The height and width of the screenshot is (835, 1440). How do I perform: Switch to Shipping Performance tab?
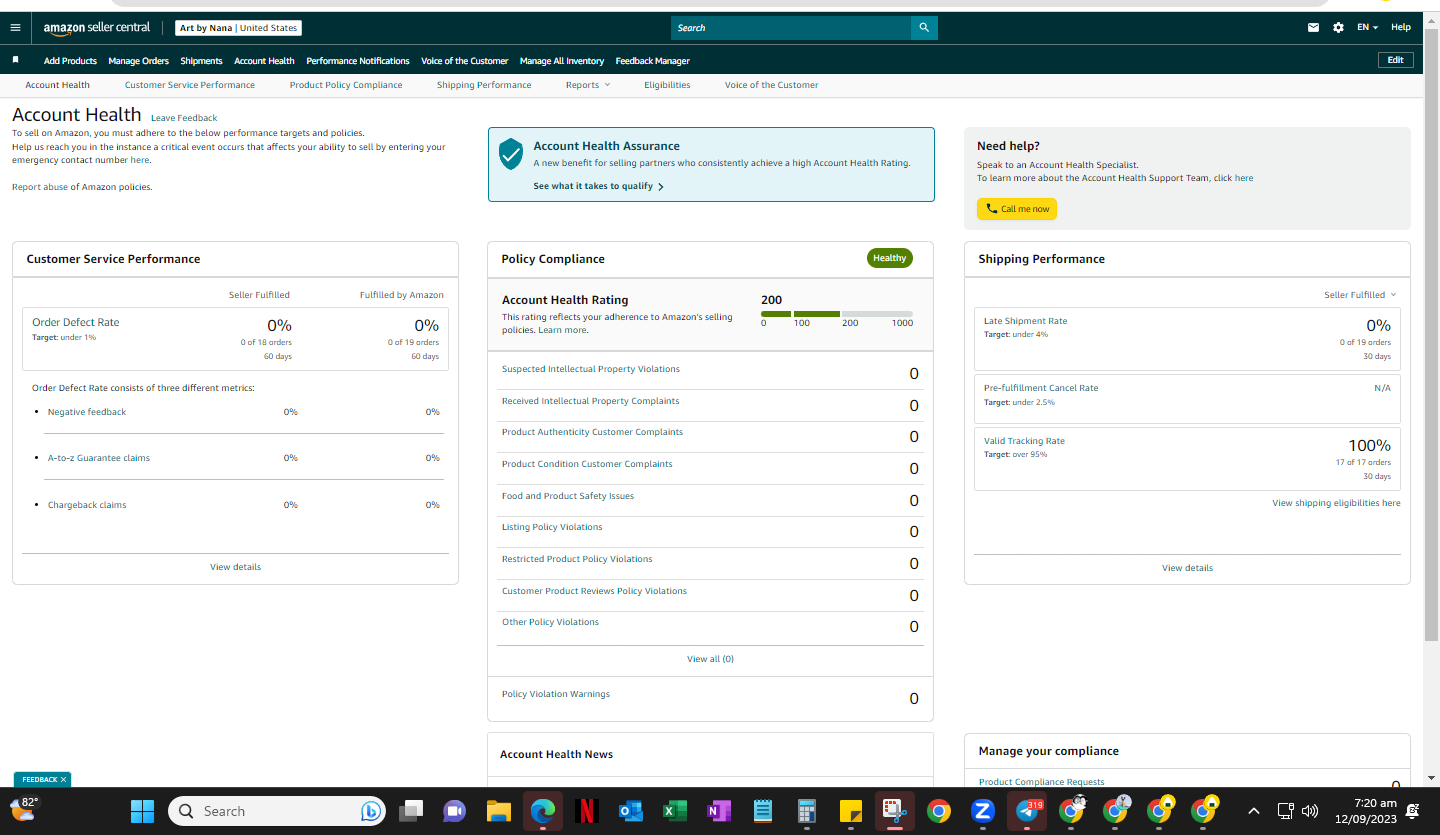pyautogui.click(x=484, y=85)
